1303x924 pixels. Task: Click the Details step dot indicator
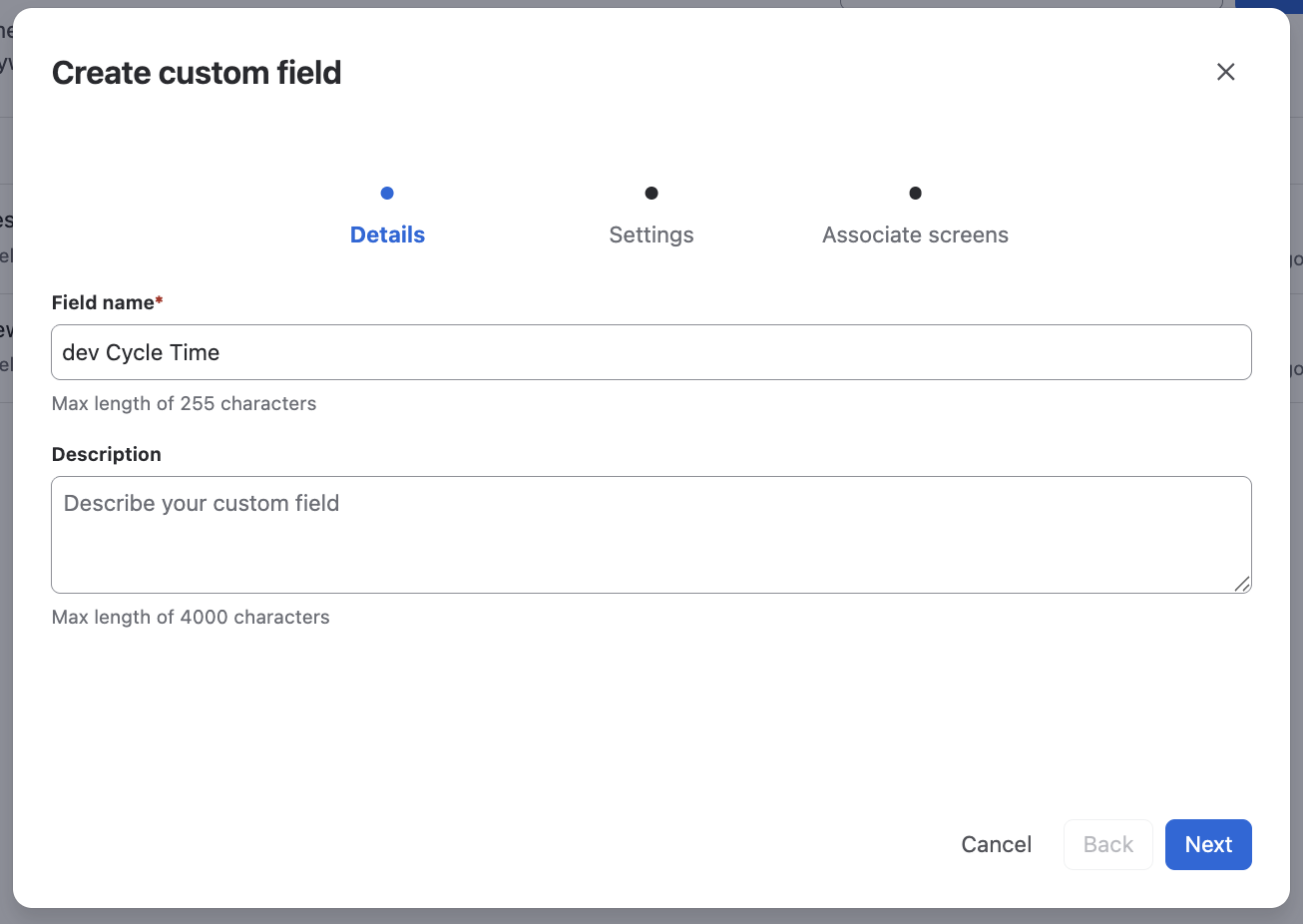tap(387, 193)
